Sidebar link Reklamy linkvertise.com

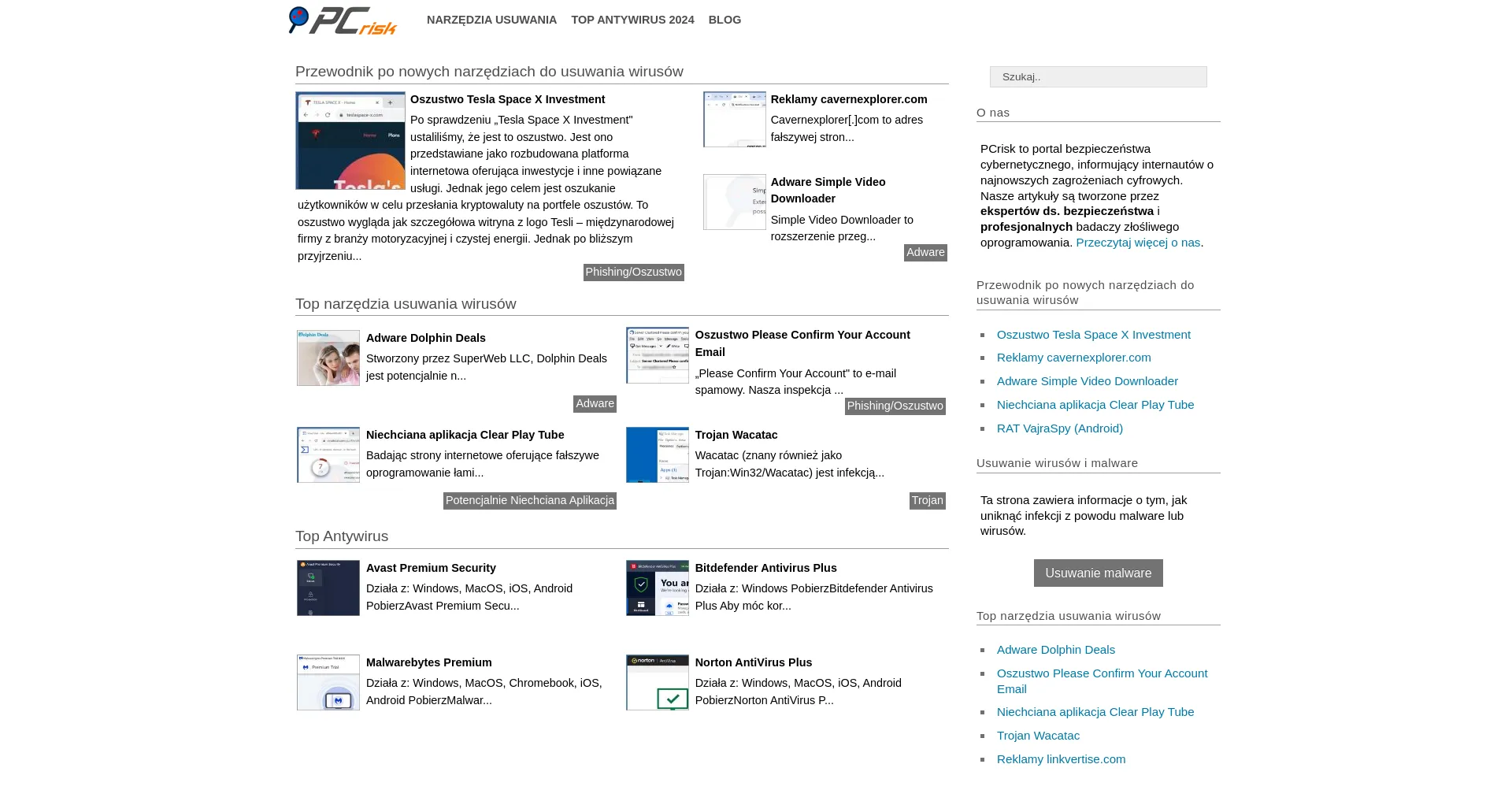[x=1061, y=759]
